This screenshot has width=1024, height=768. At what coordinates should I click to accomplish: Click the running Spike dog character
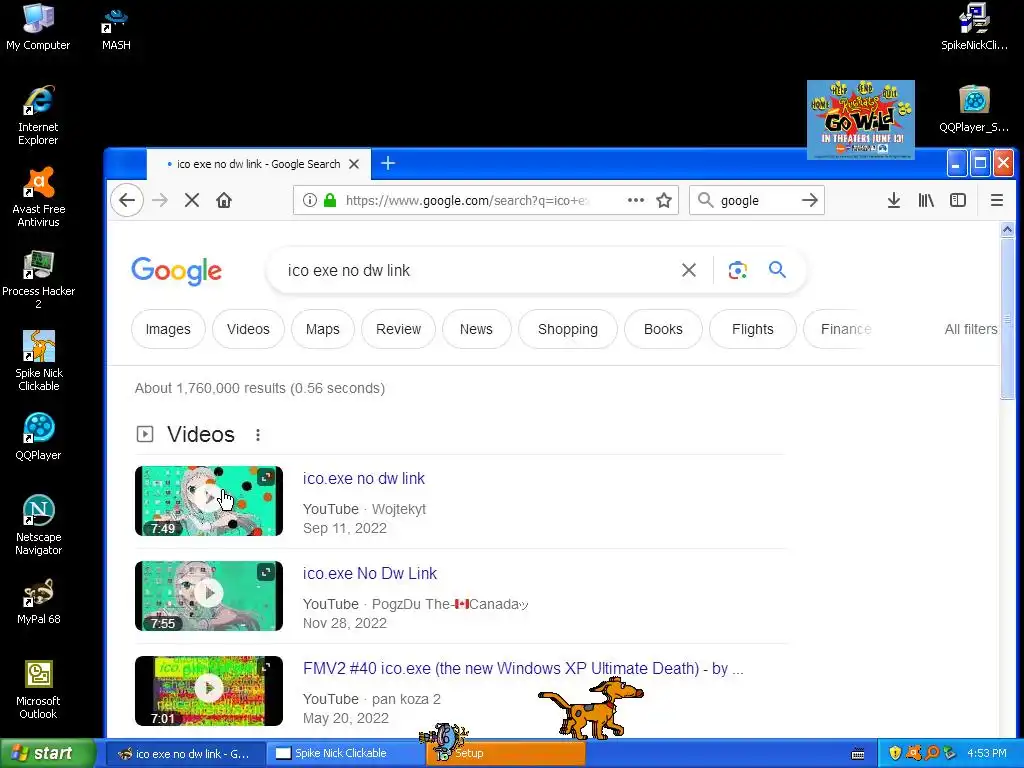tap(591, 709)
